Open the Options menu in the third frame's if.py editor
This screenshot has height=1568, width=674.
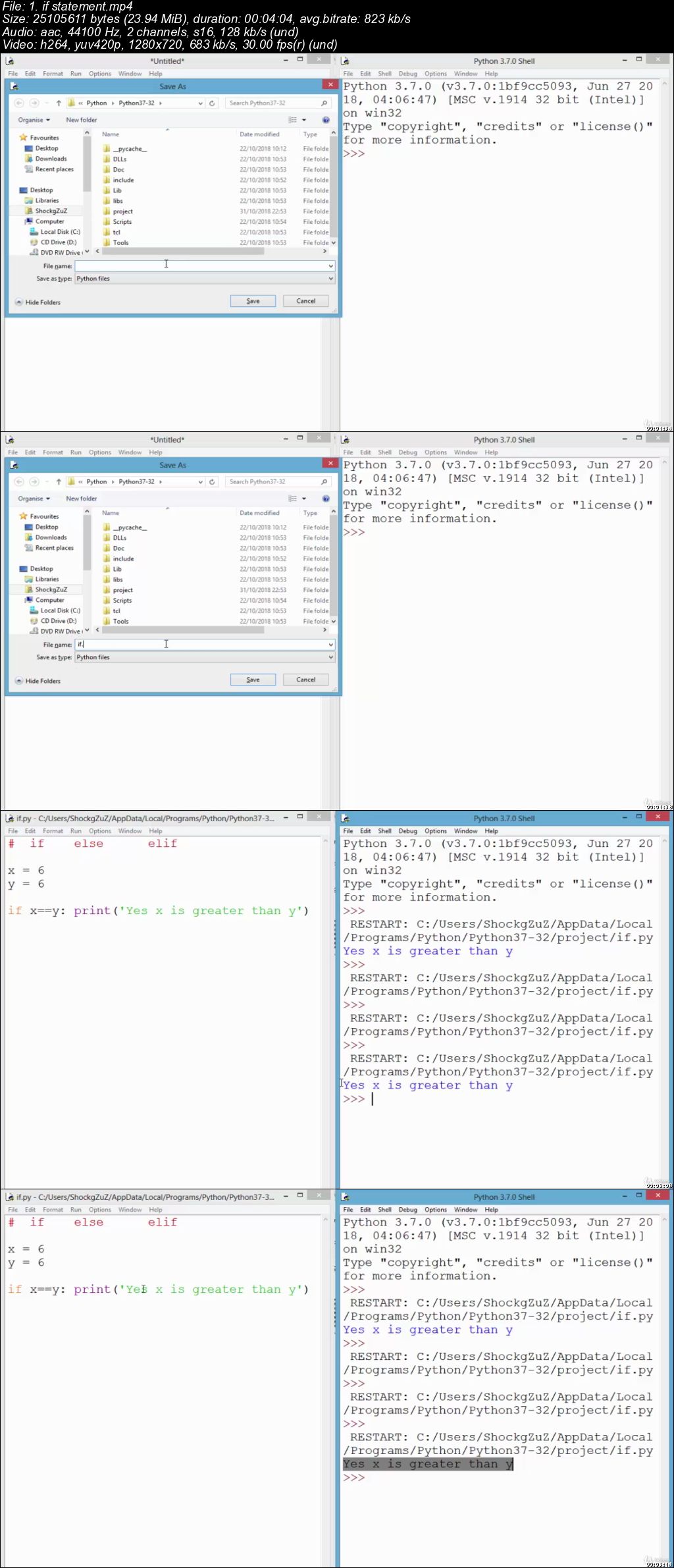[100, 831]
